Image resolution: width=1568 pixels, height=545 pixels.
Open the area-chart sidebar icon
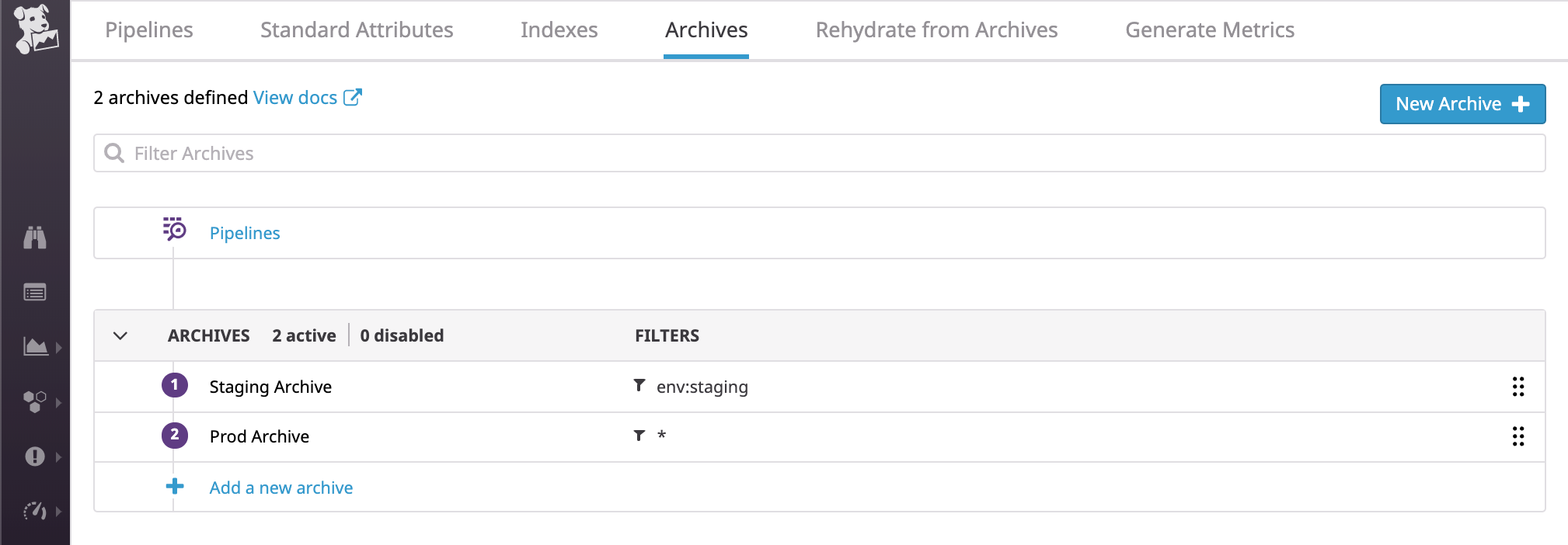click(x=36, y=346)
